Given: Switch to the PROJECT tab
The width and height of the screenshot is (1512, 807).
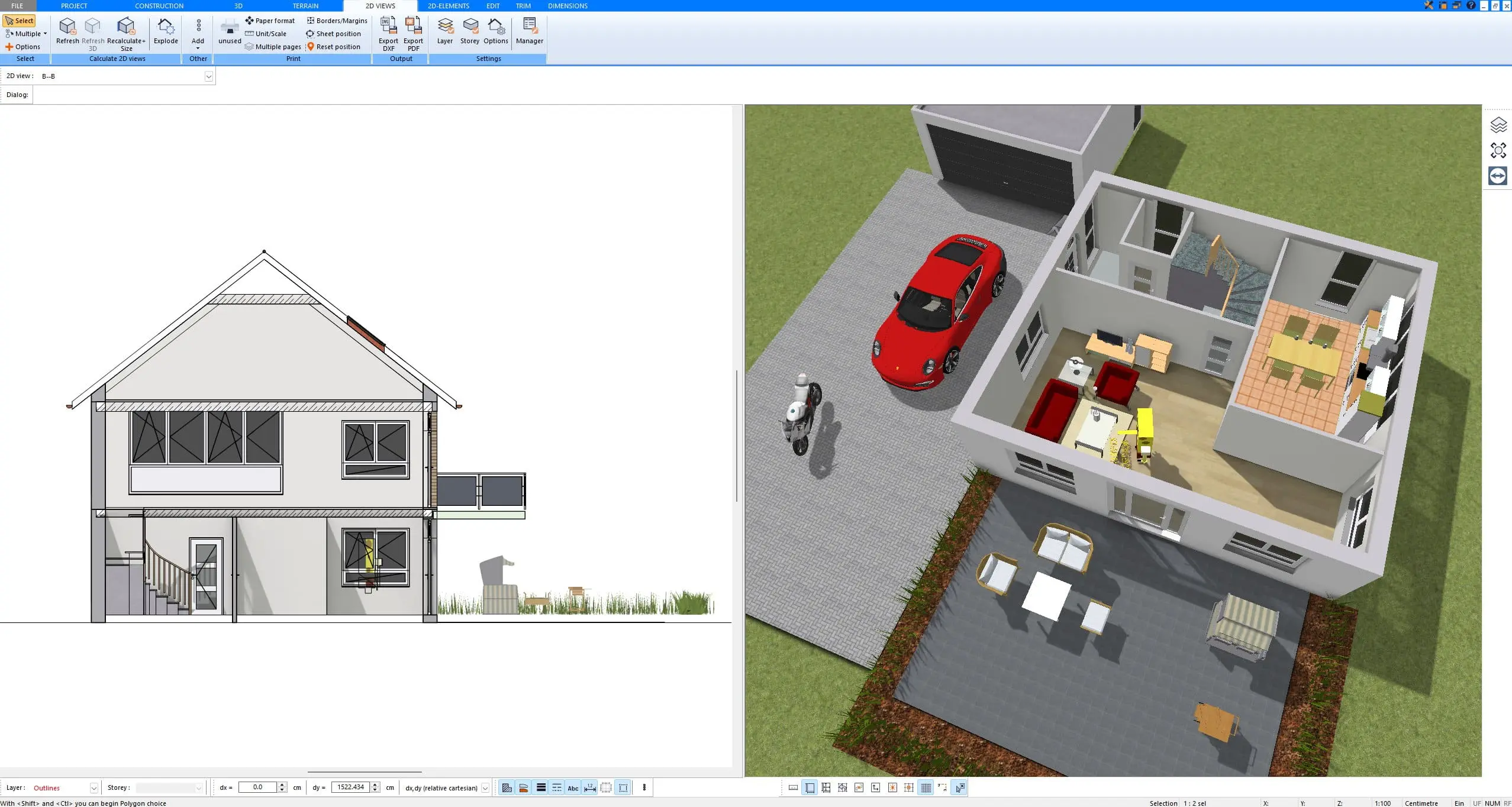Looking at the screenshot, I should coord(74,5).
